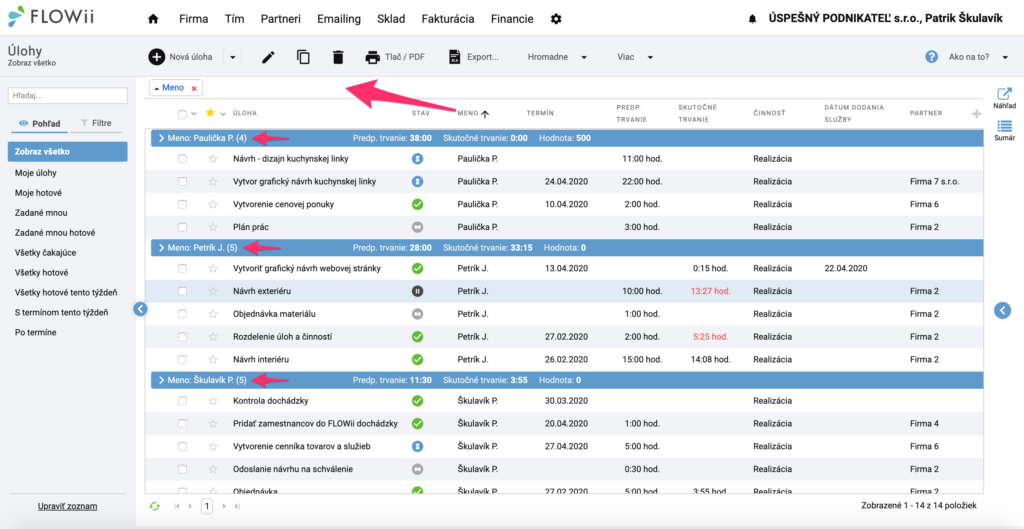This screenshot has width=1024, height=529.
Task: Remove the Meno grouping with red x
Action: coord(194,88)
